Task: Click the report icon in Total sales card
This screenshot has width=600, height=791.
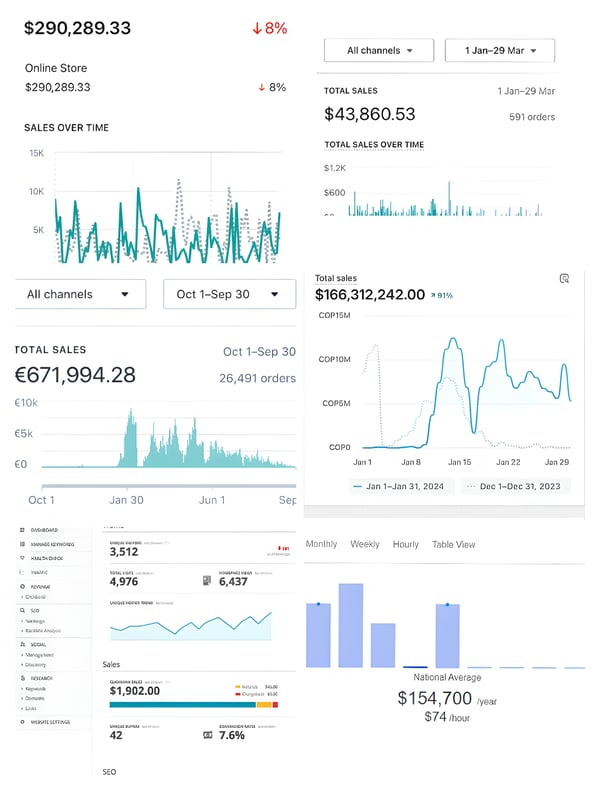Action: click(x=565, y=278)
